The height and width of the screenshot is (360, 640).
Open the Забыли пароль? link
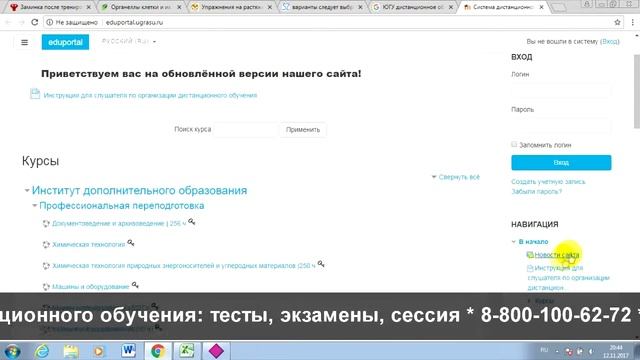click(536, 191)
